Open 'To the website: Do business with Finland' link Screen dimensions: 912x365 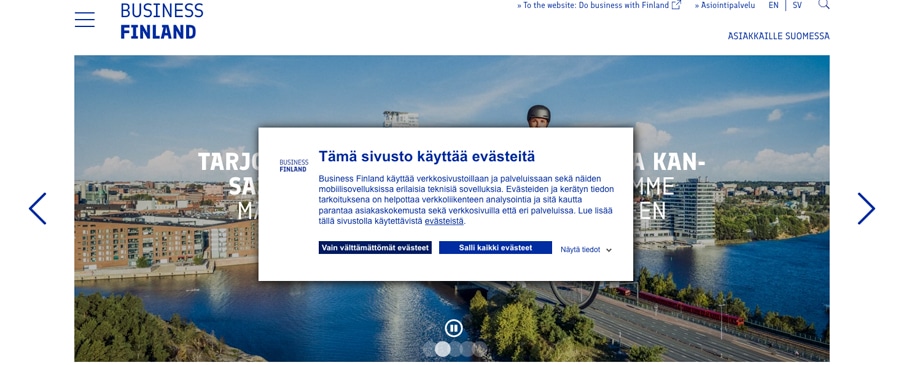[x=598, y=5]
